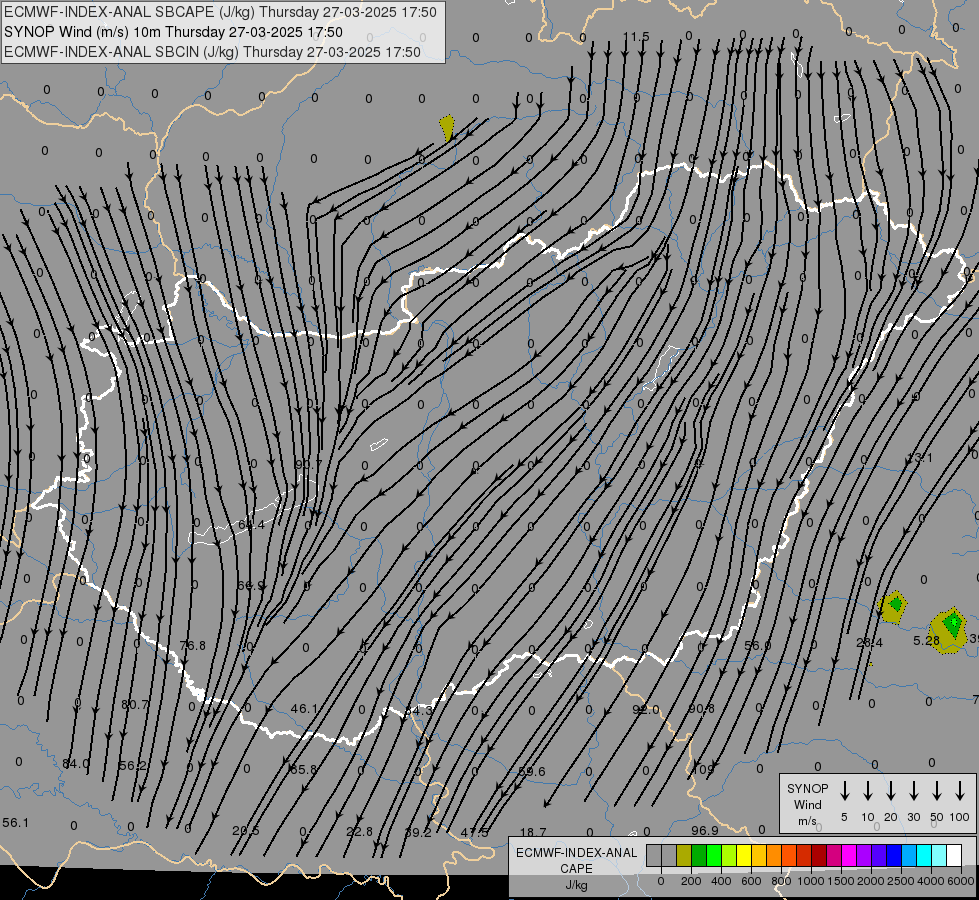Image resolution: width=979 pixels, height=900 pixels.
Task: Click the 26.4 value on the map
Action: (x=869, y=643)
